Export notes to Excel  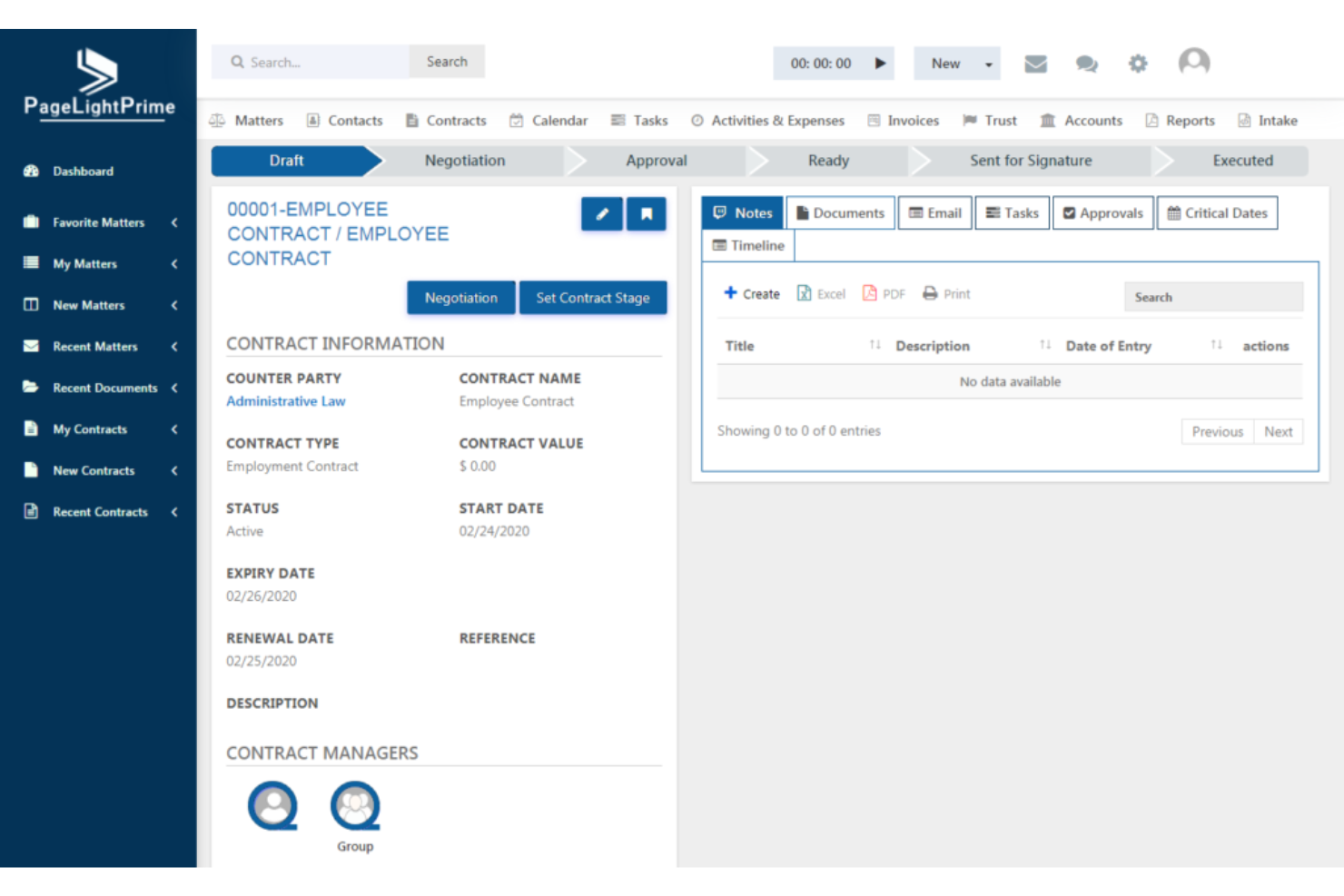821,293
